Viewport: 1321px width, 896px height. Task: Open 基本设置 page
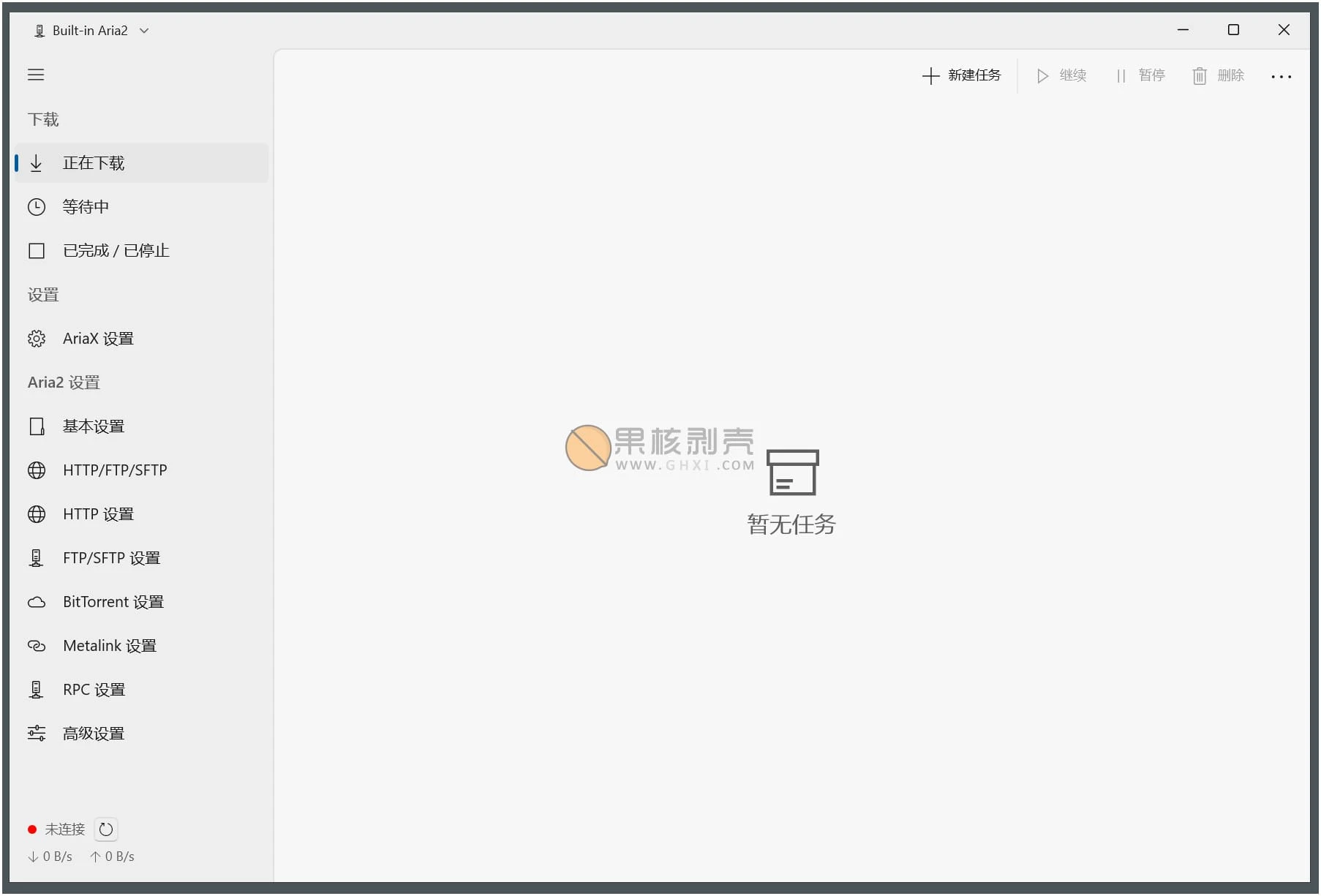point(141,426)
